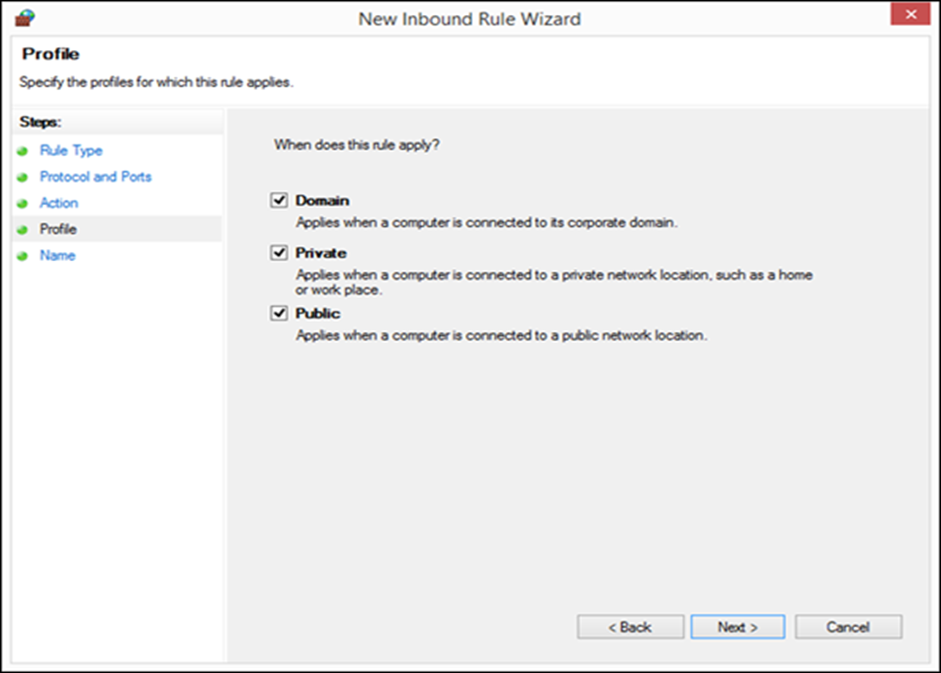Click green bullet beside Action

[23, 204]
